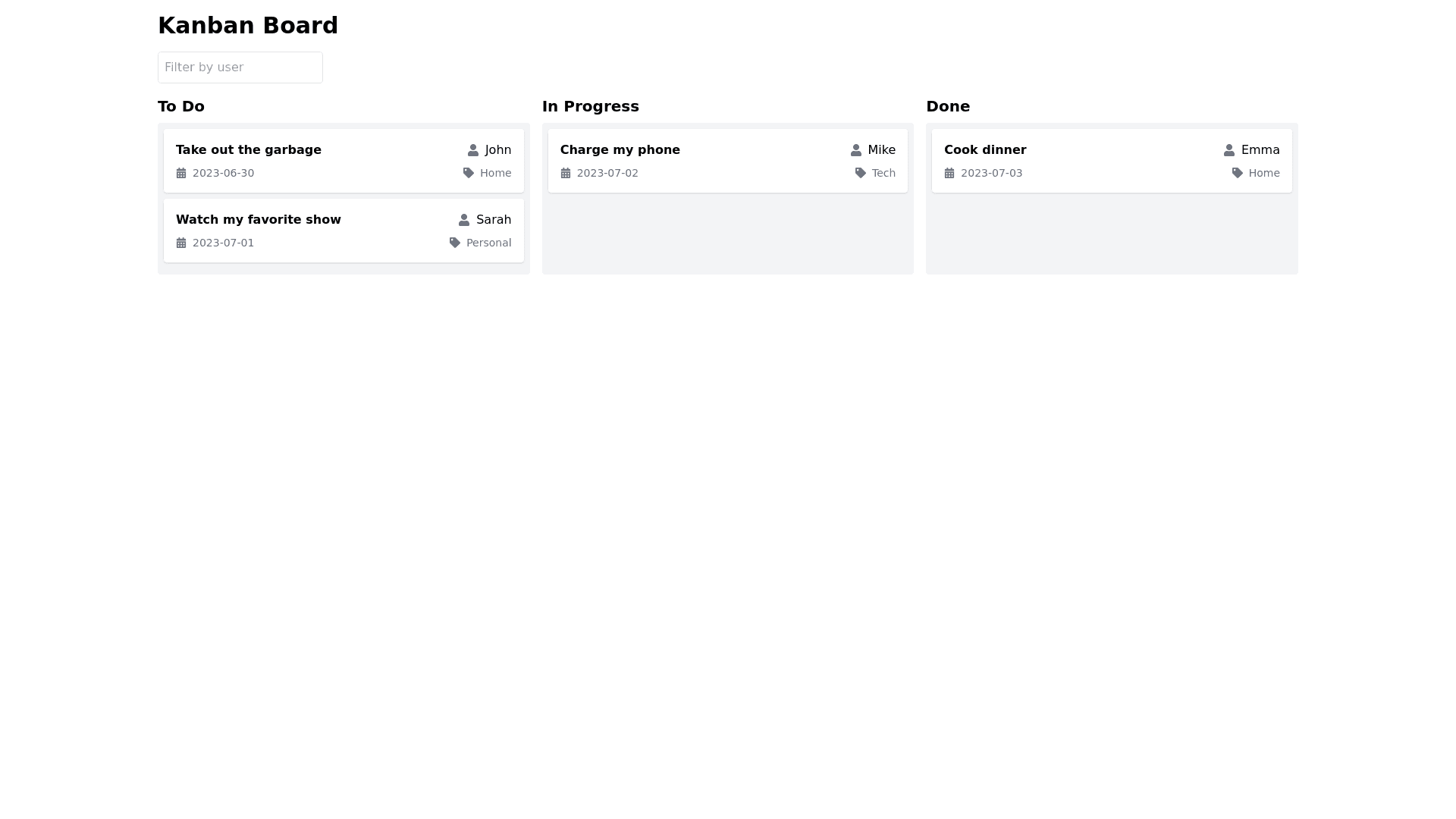The height and width of the screenshot is (819, 1456).
Task: Click the calendar icon on Charge my phone
Action: click(x=566, y=173)
